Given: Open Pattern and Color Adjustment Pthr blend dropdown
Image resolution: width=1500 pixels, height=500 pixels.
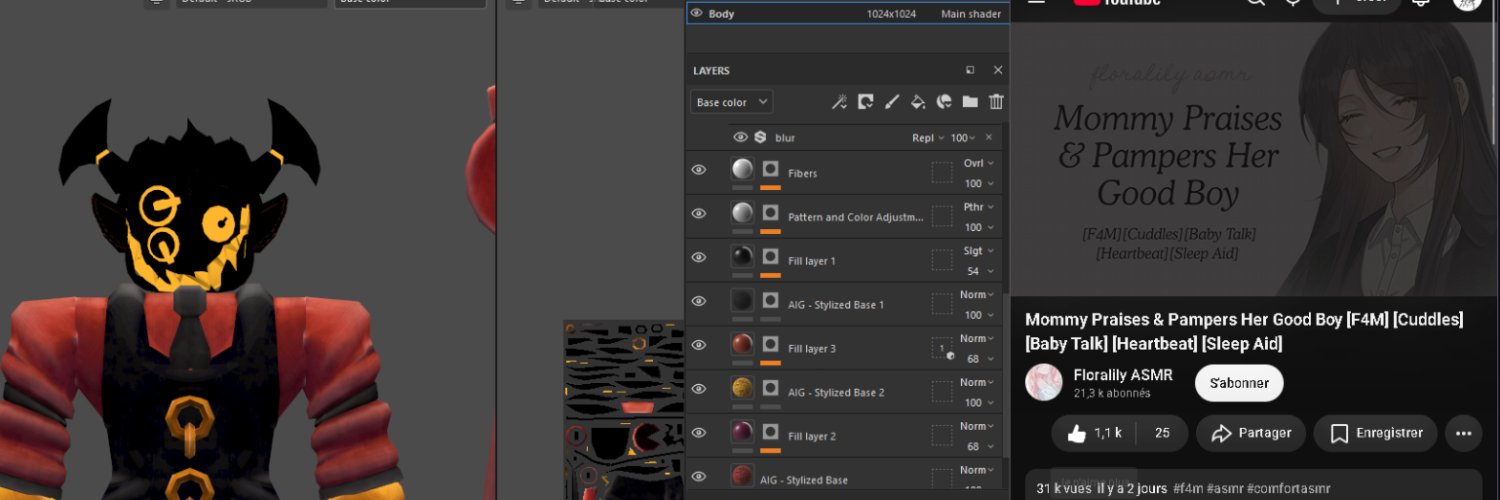Looking at the screenshot, I should point(979,207).
